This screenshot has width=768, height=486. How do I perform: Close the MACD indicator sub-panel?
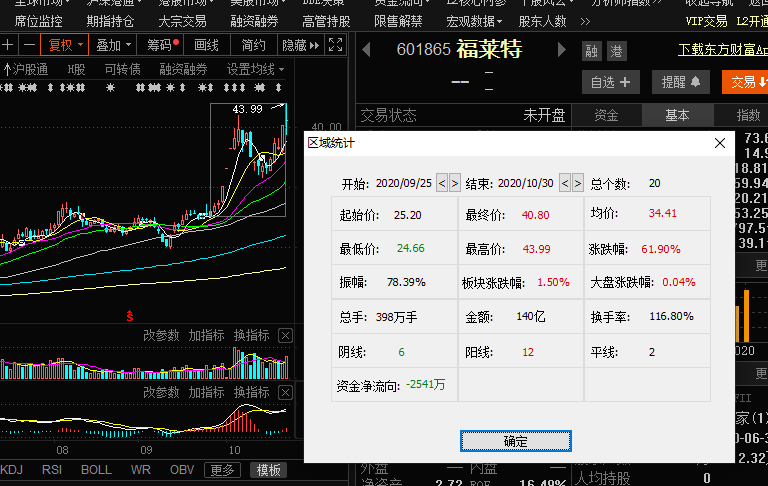[285, 392]
